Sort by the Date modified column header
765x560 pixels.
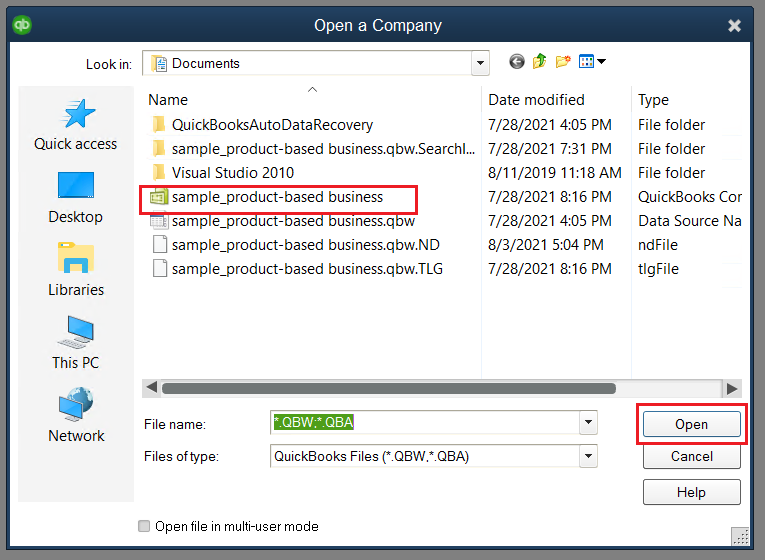point(536,100)
